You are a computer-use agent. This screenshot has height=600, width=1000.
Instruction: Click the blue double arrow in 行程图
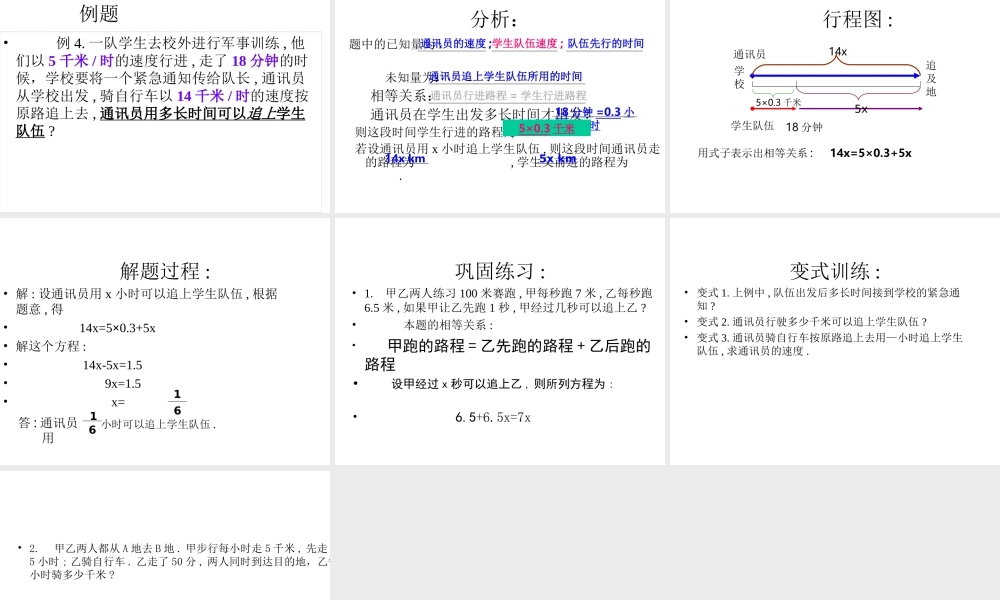pos(835,76)
